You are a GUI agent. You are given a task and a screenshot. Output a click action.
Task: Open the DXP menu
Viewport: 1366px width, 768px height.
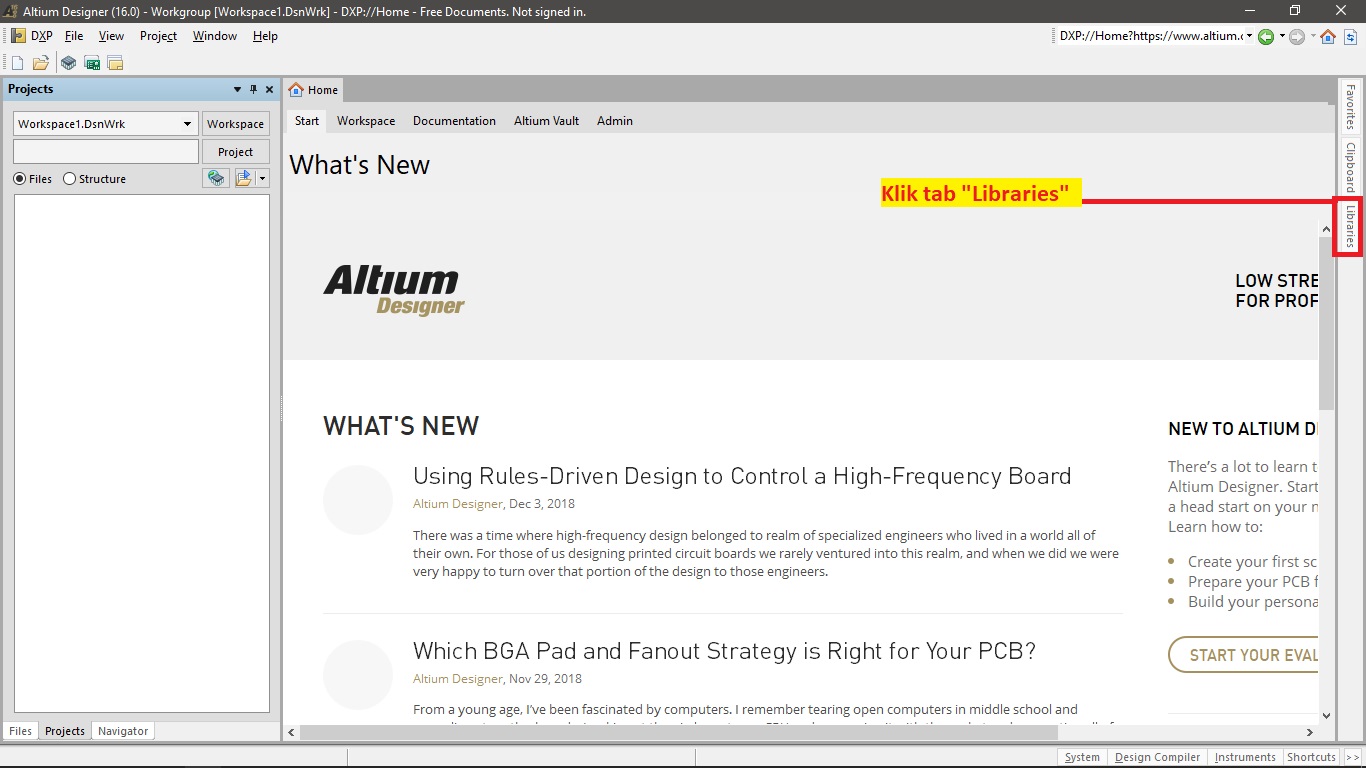point(41,36)
